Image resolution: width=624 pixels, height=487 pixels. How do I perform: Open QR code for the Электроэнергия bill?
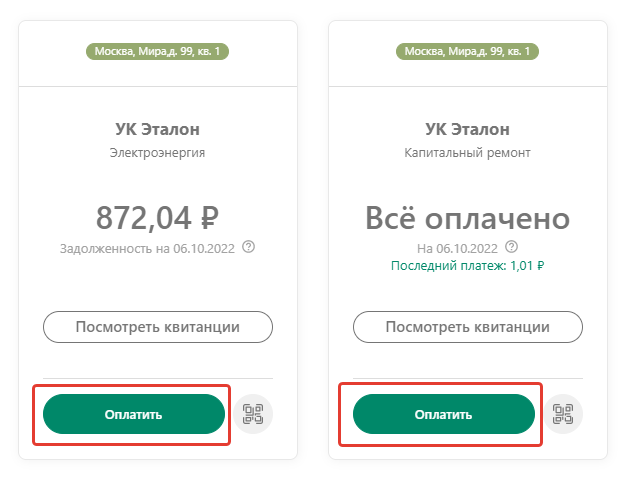[253, 414]
